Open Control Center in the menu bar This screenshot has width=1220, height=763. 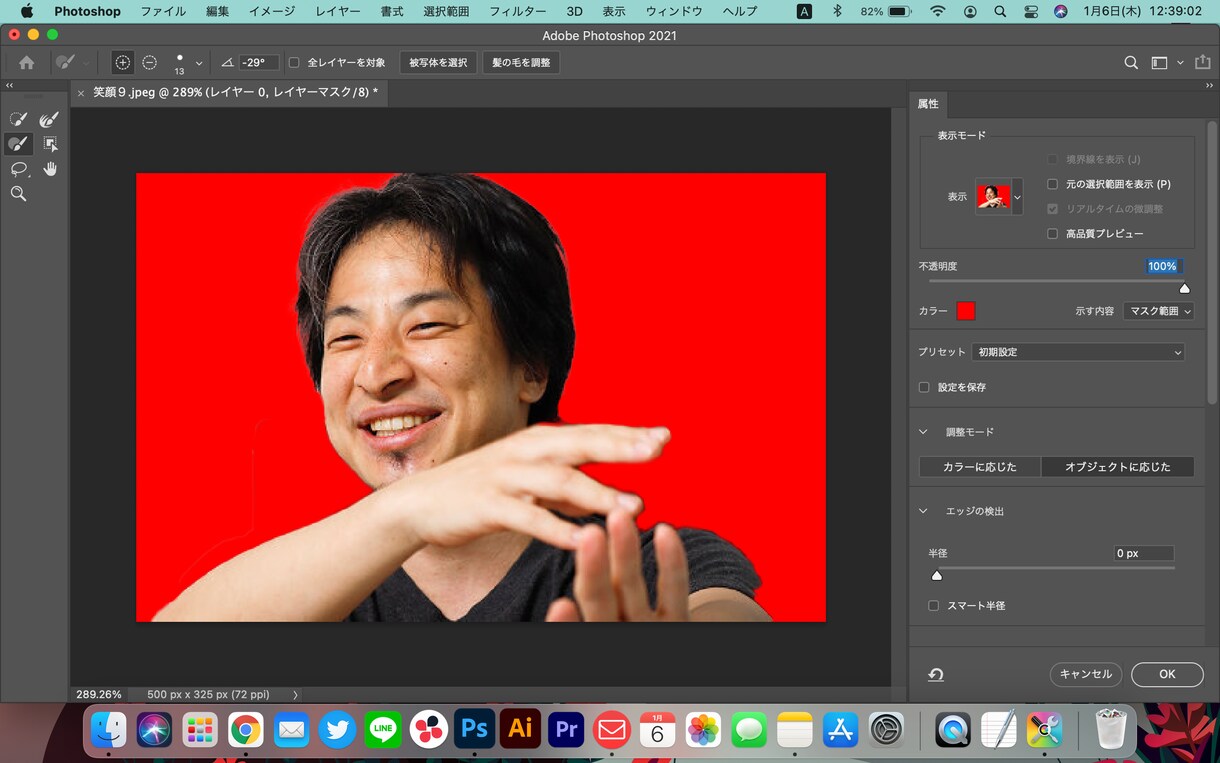1030,11
